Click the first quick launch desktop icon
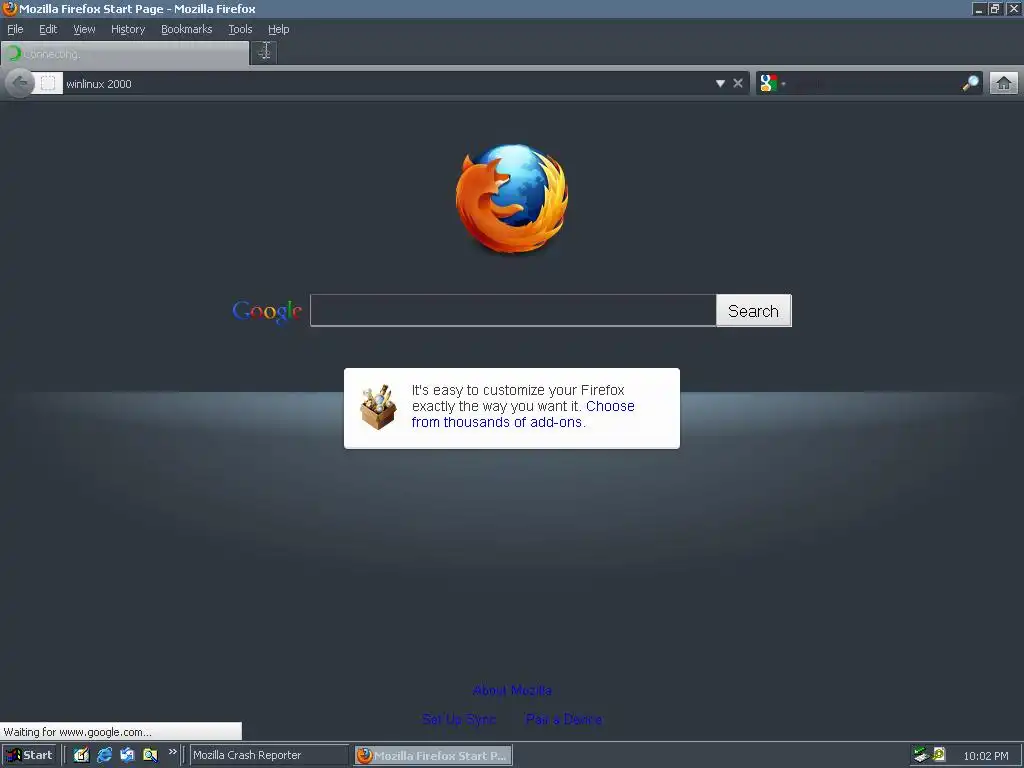The height and width of the screenshot is (768, 1024). (x=81, y=755)
